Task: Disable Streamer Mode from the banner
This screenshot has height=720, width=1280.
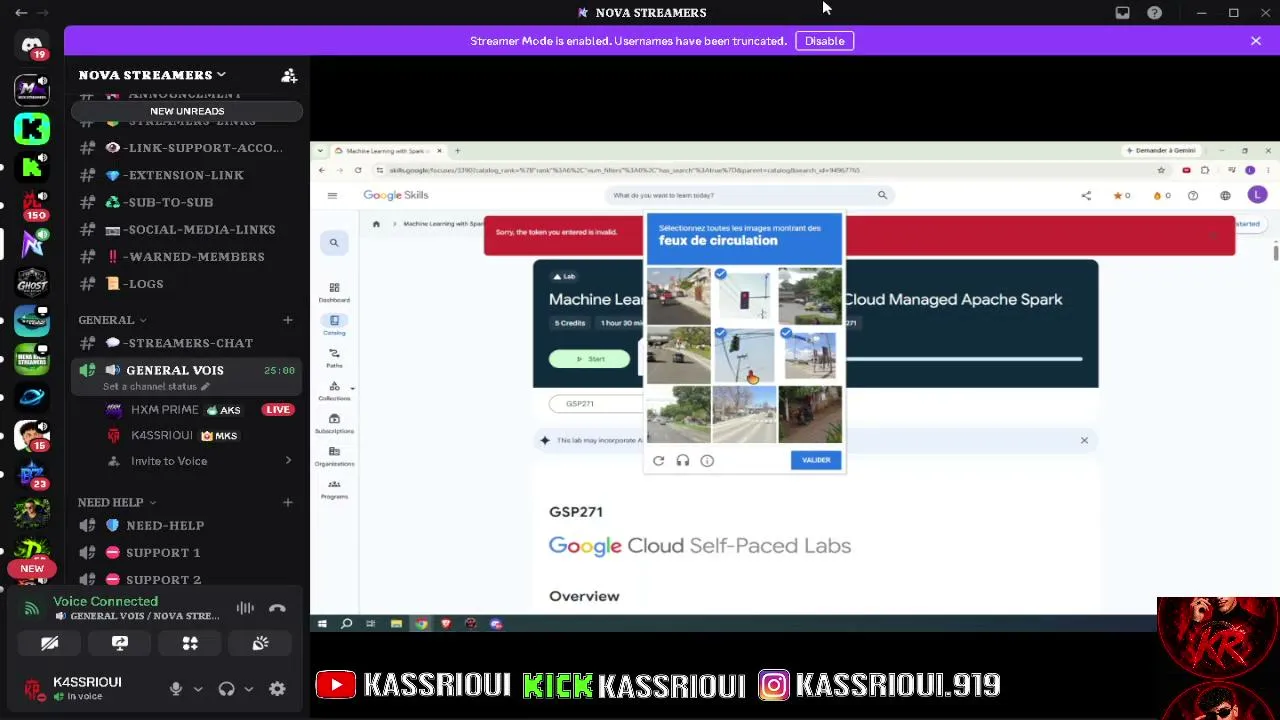Action: click(x=825, y=41)
